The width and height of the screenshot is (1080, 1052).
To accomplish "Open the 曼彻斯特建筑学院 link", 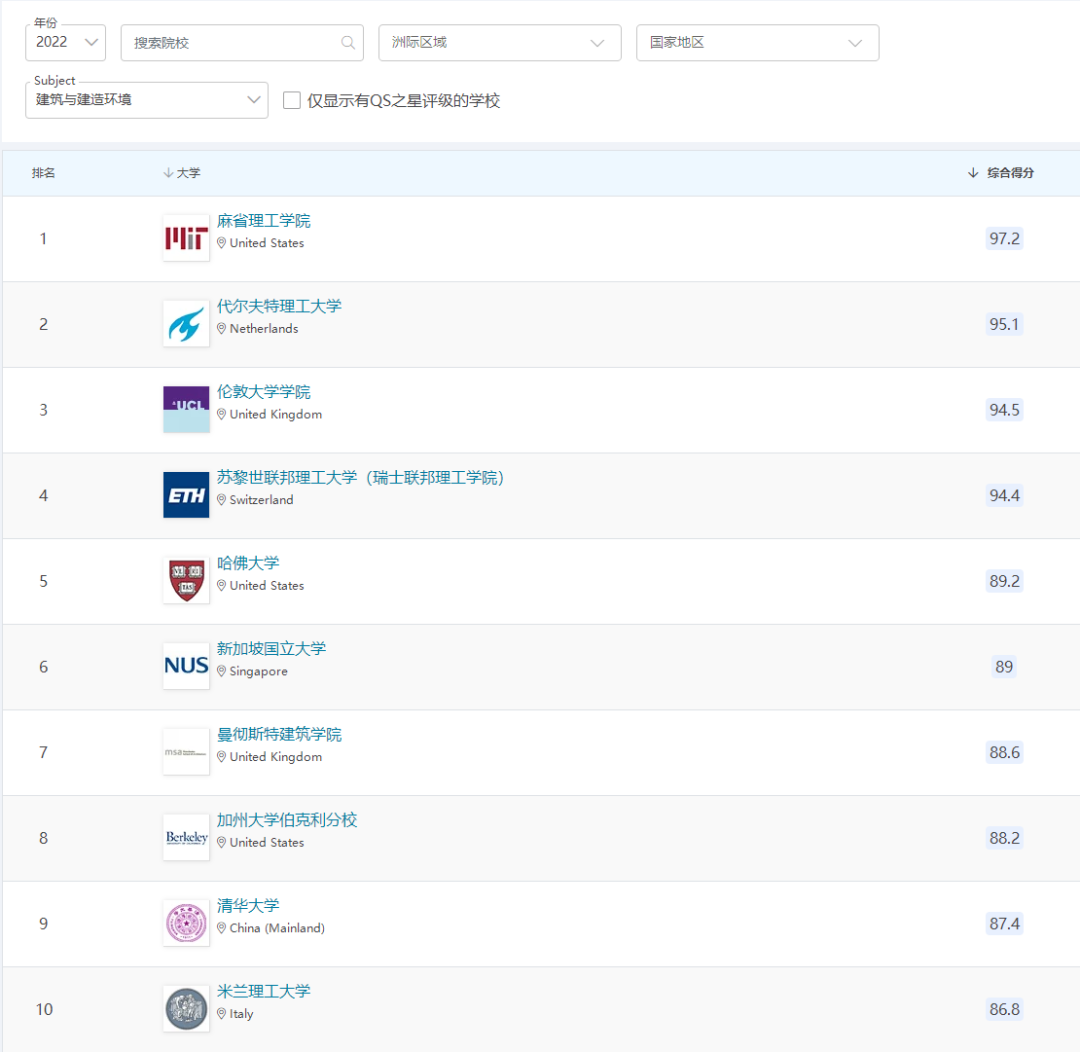I will tap(279, 734).
